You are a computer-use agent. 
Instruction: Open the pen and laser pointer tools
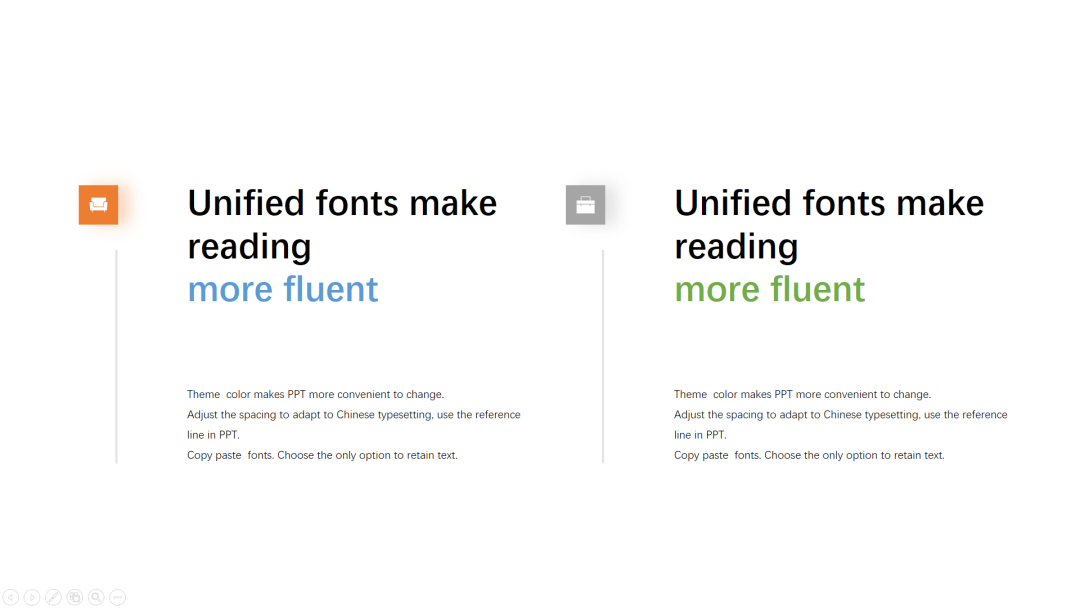tap(53, 597)
